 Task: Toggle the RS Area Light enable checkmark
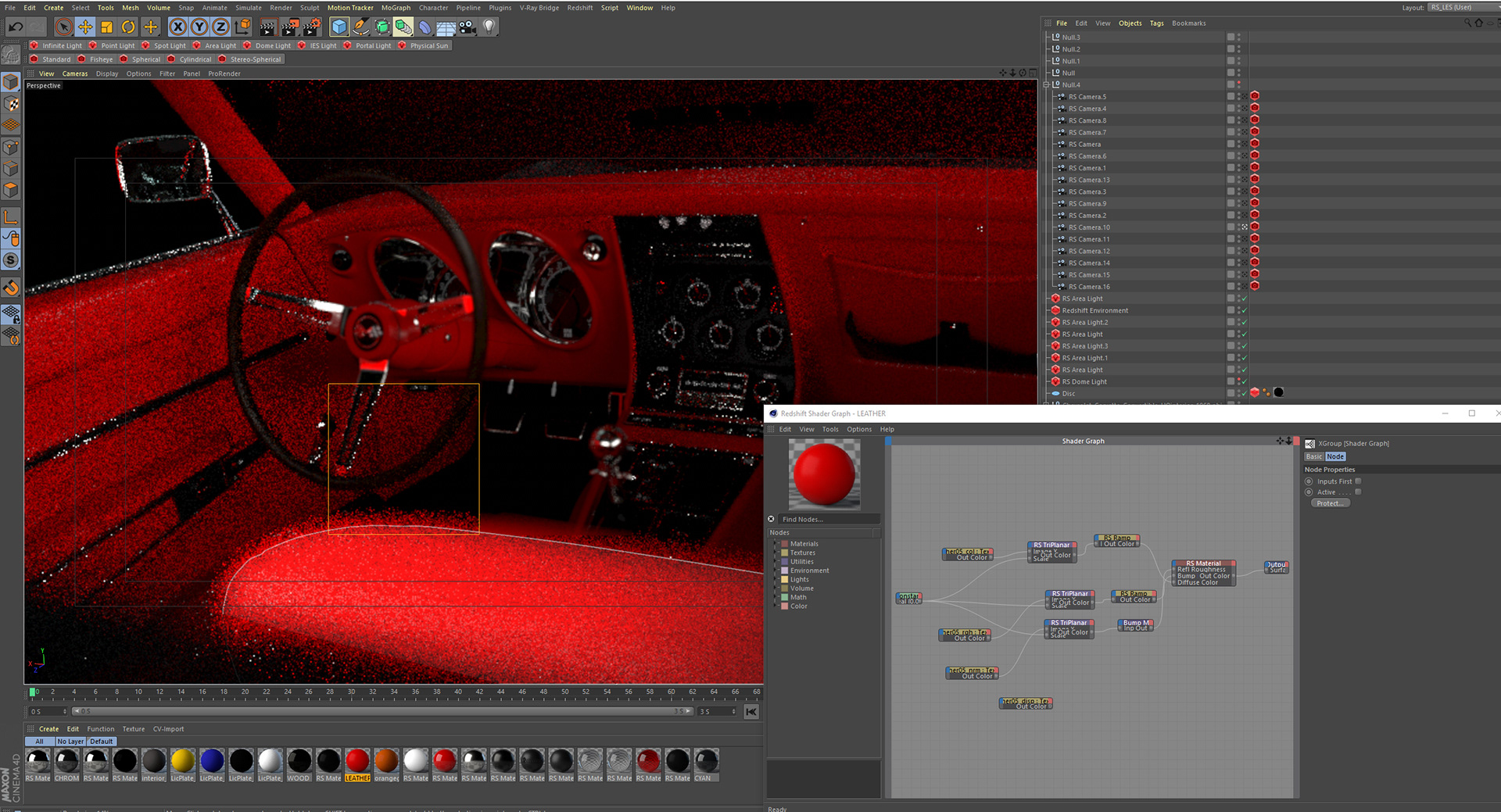click(1244, 299)
